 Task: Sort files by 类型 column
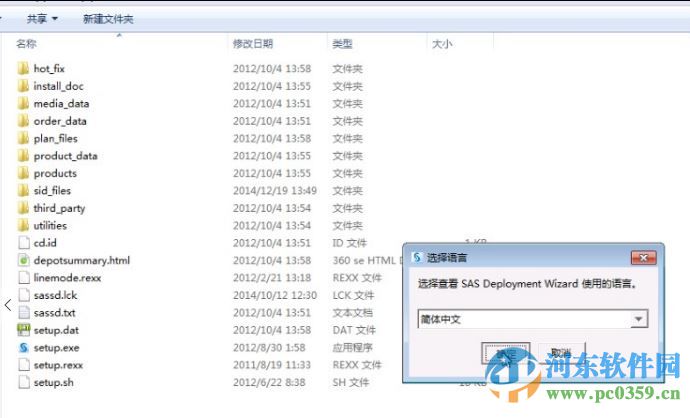pos(342,44)
